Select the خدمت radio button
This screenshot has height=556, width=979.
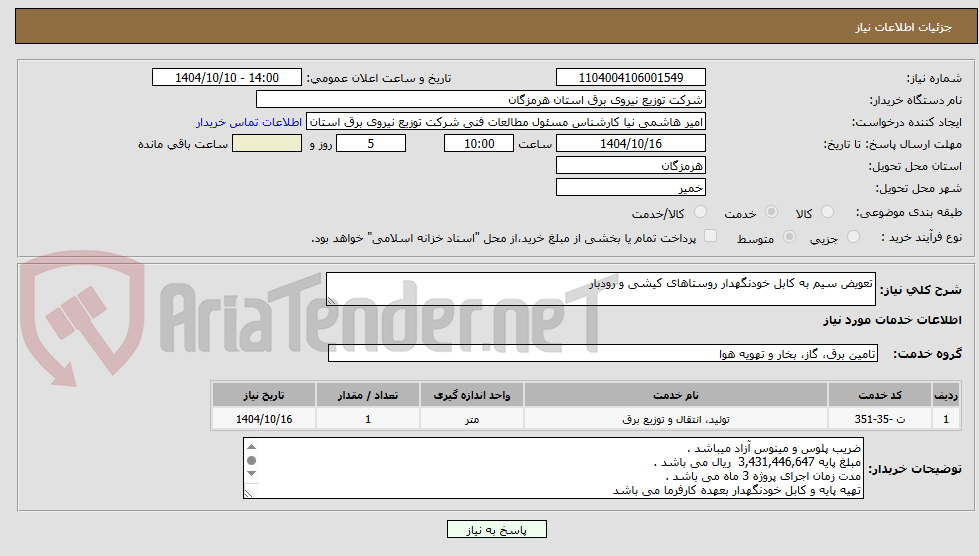(x=771, y=212)
